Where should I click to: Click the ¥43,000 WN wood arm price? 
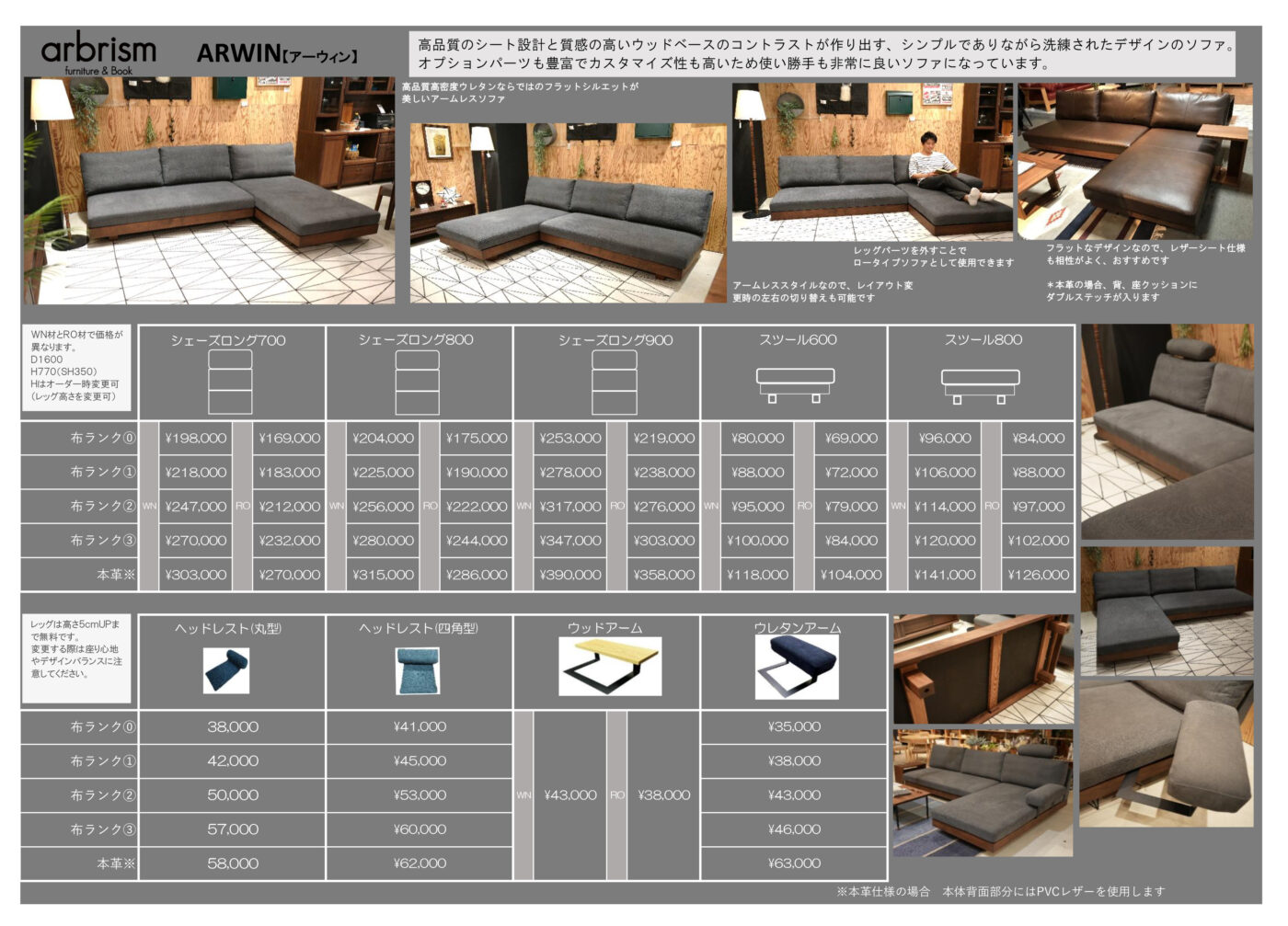(570, 795)
